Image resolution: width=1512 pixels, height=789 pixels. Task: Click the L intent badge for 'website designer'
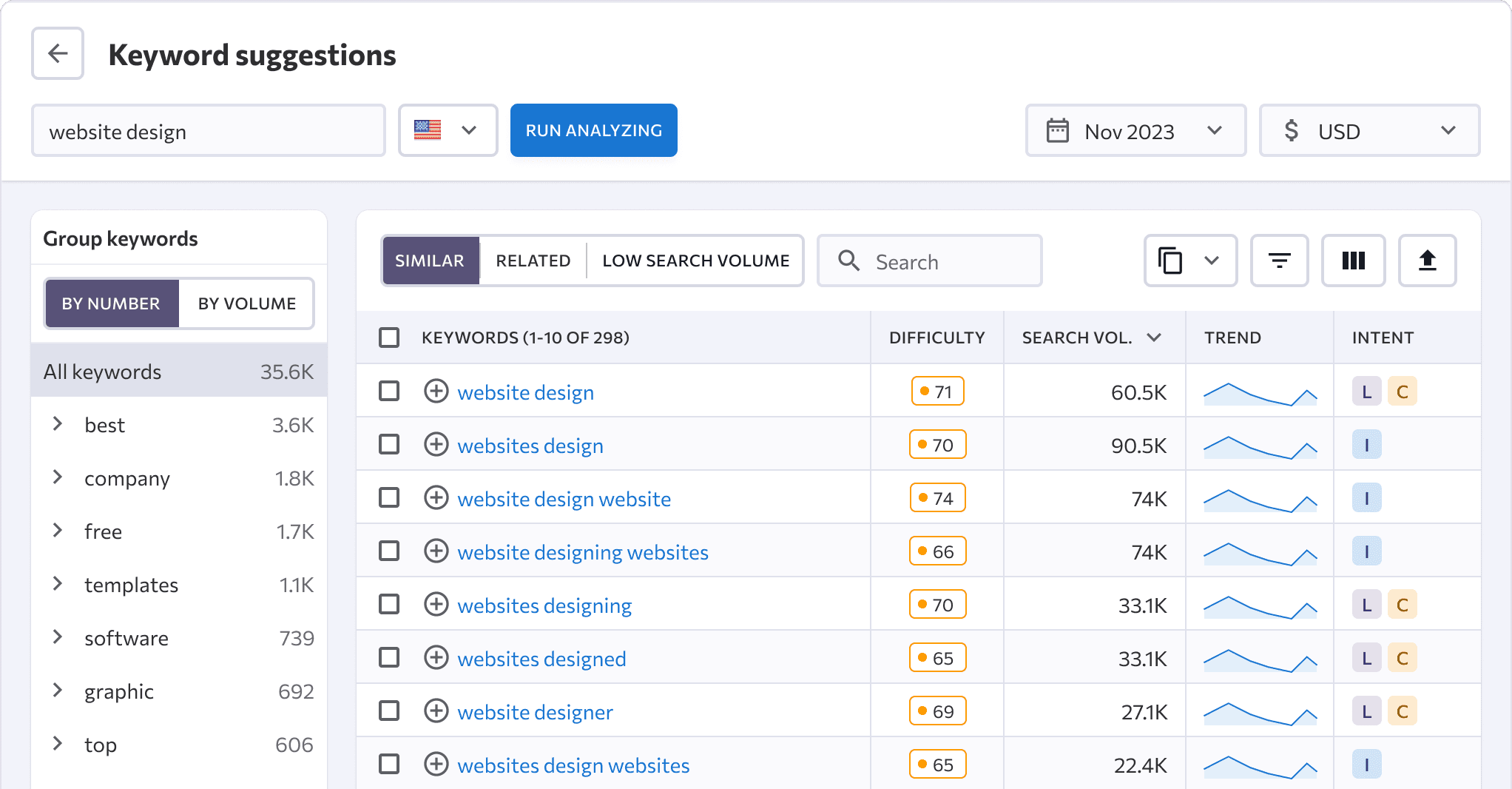1367,711
